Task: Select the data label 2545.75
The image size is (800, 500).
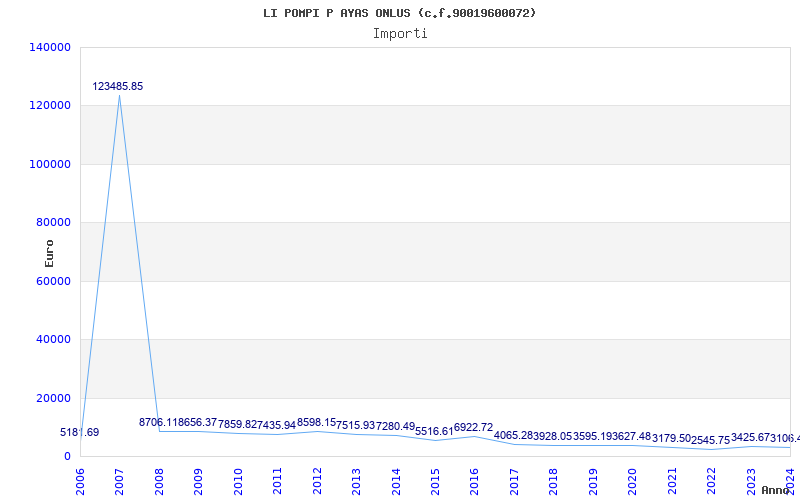Action: (x=711, y=440)
